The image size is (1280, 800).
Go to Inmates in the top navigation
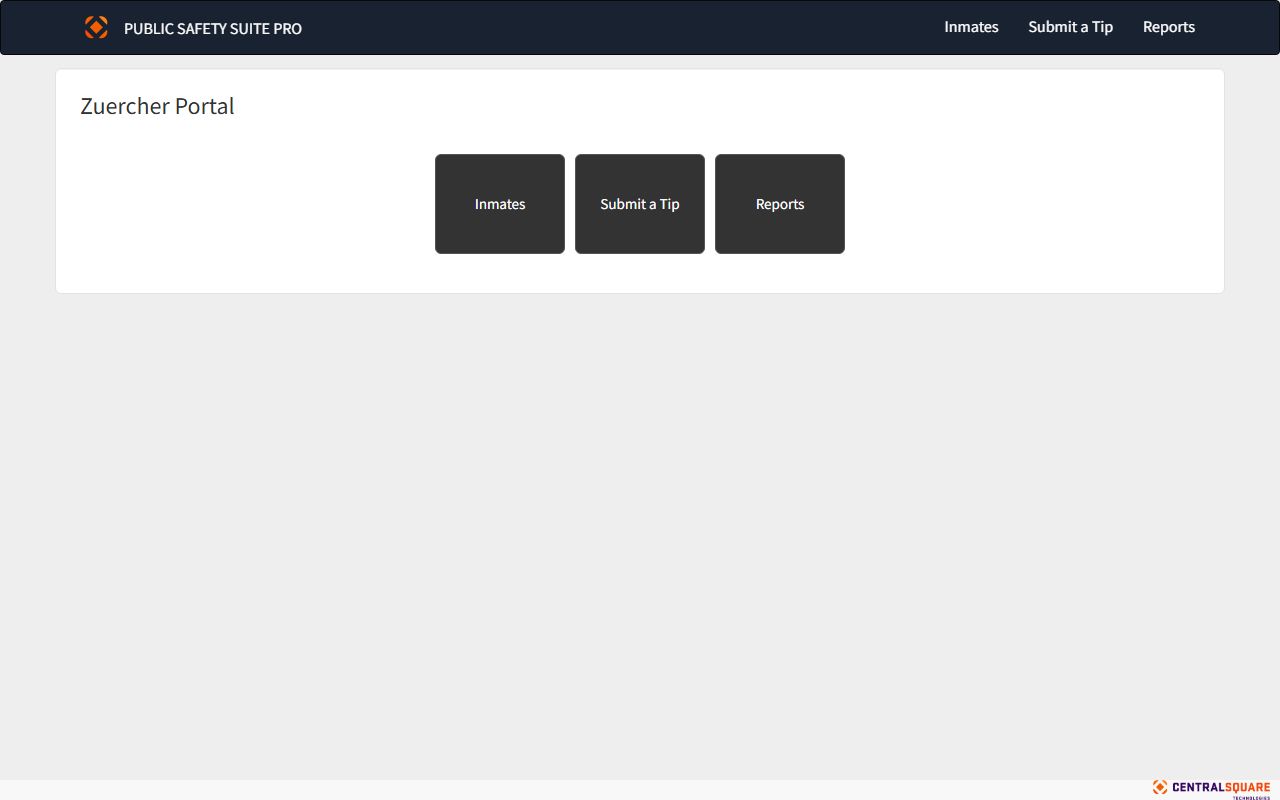tap(971, 27)
